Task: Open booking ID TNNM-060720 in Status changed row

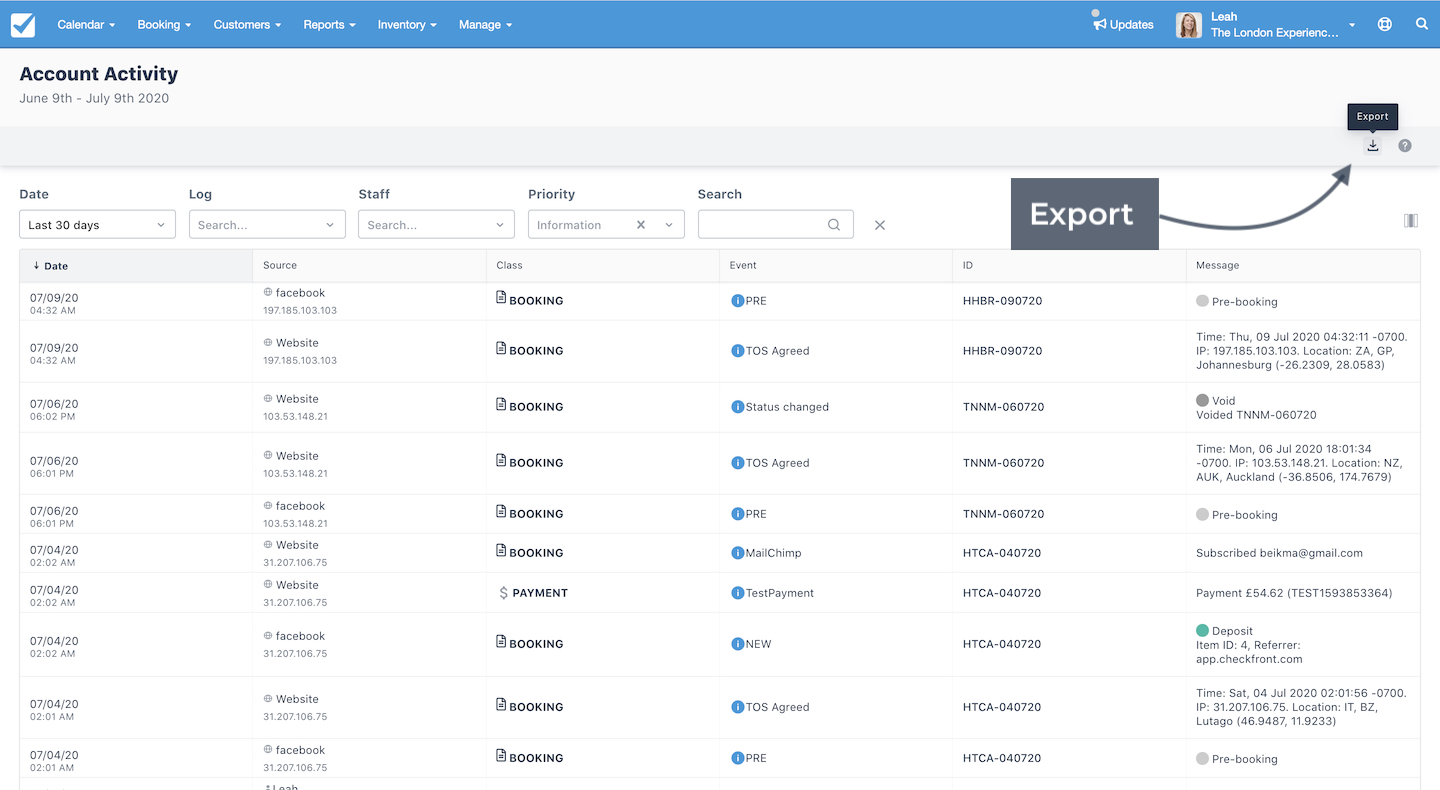Action: [1003, 407]
